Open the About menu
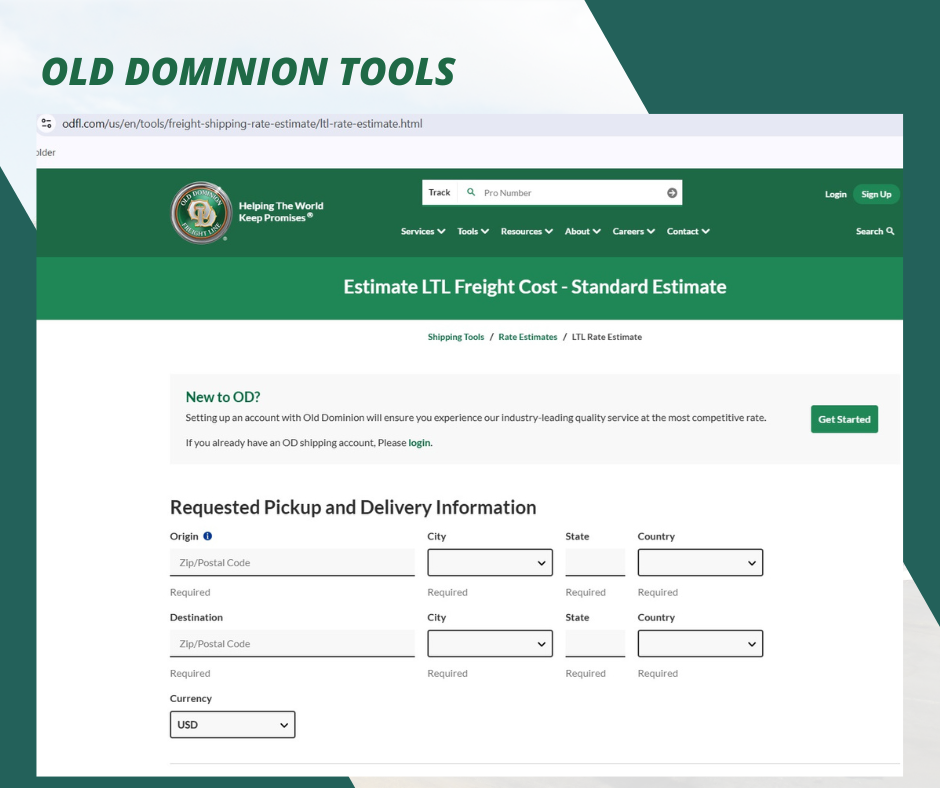 (582, 231)
